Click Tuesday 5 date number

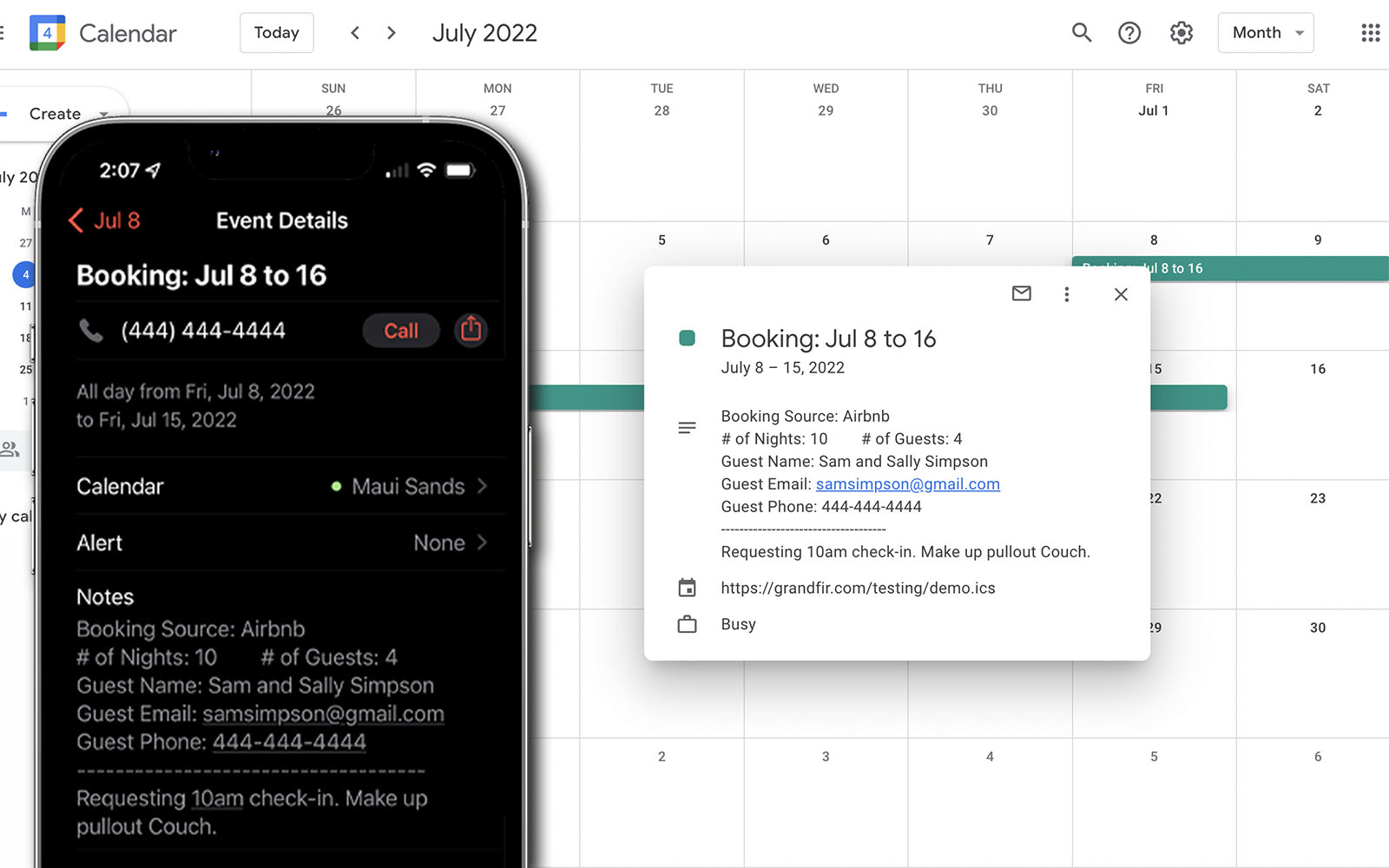click(x=662, y=240)
